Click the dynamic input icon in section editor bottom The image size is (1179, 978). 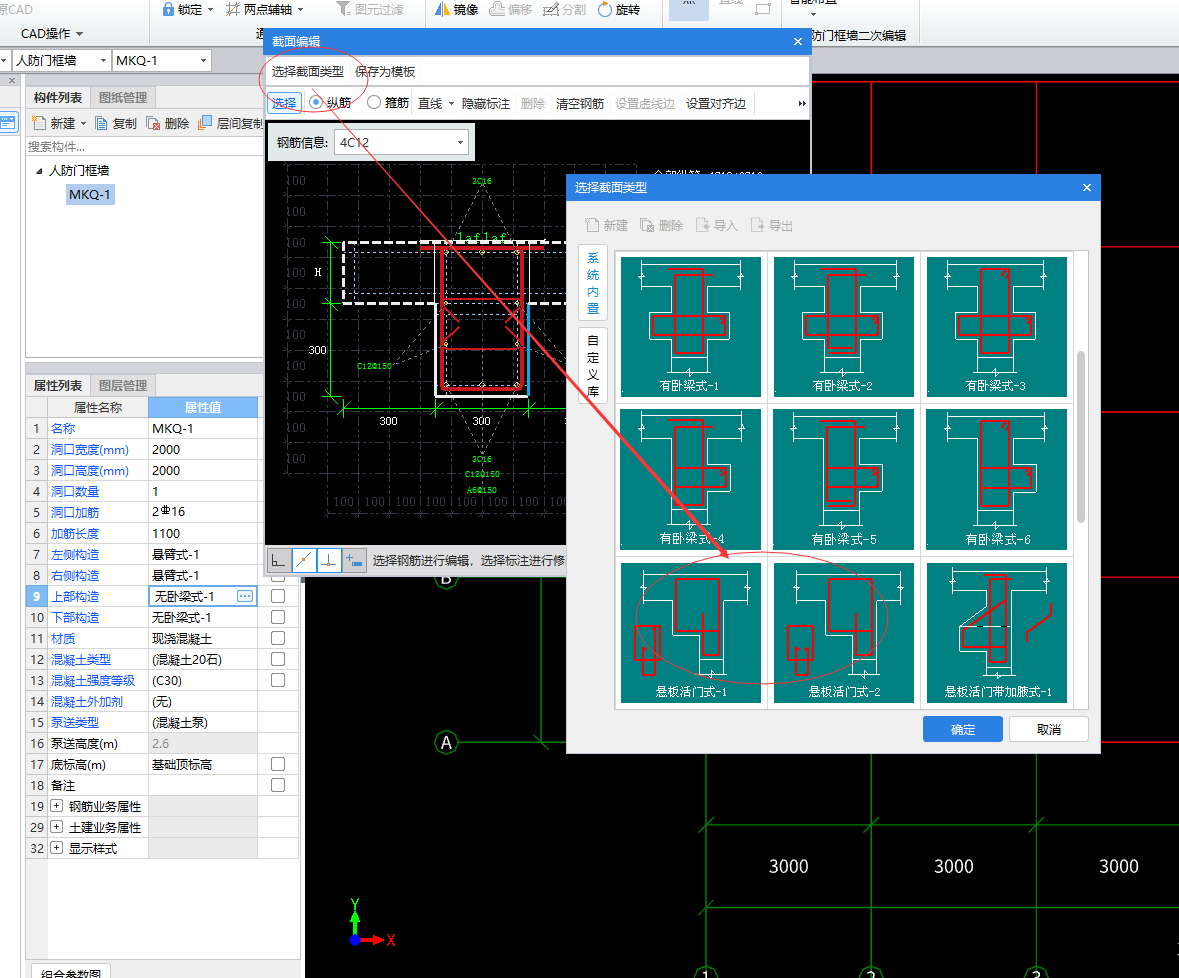tap(354, 561)
